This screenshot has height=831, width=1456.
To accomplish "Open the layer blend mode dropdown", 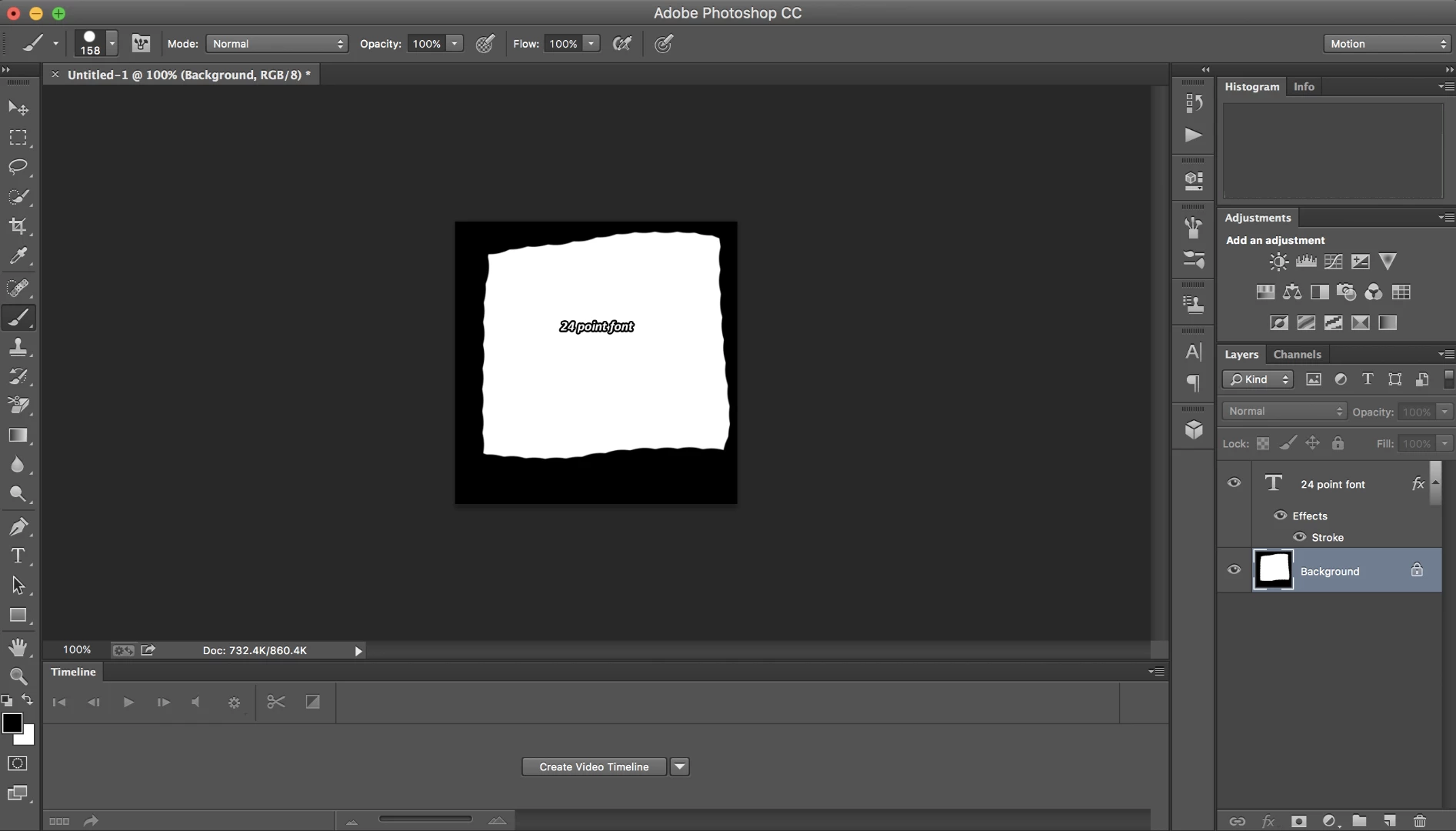I will tap(1284, 411).
